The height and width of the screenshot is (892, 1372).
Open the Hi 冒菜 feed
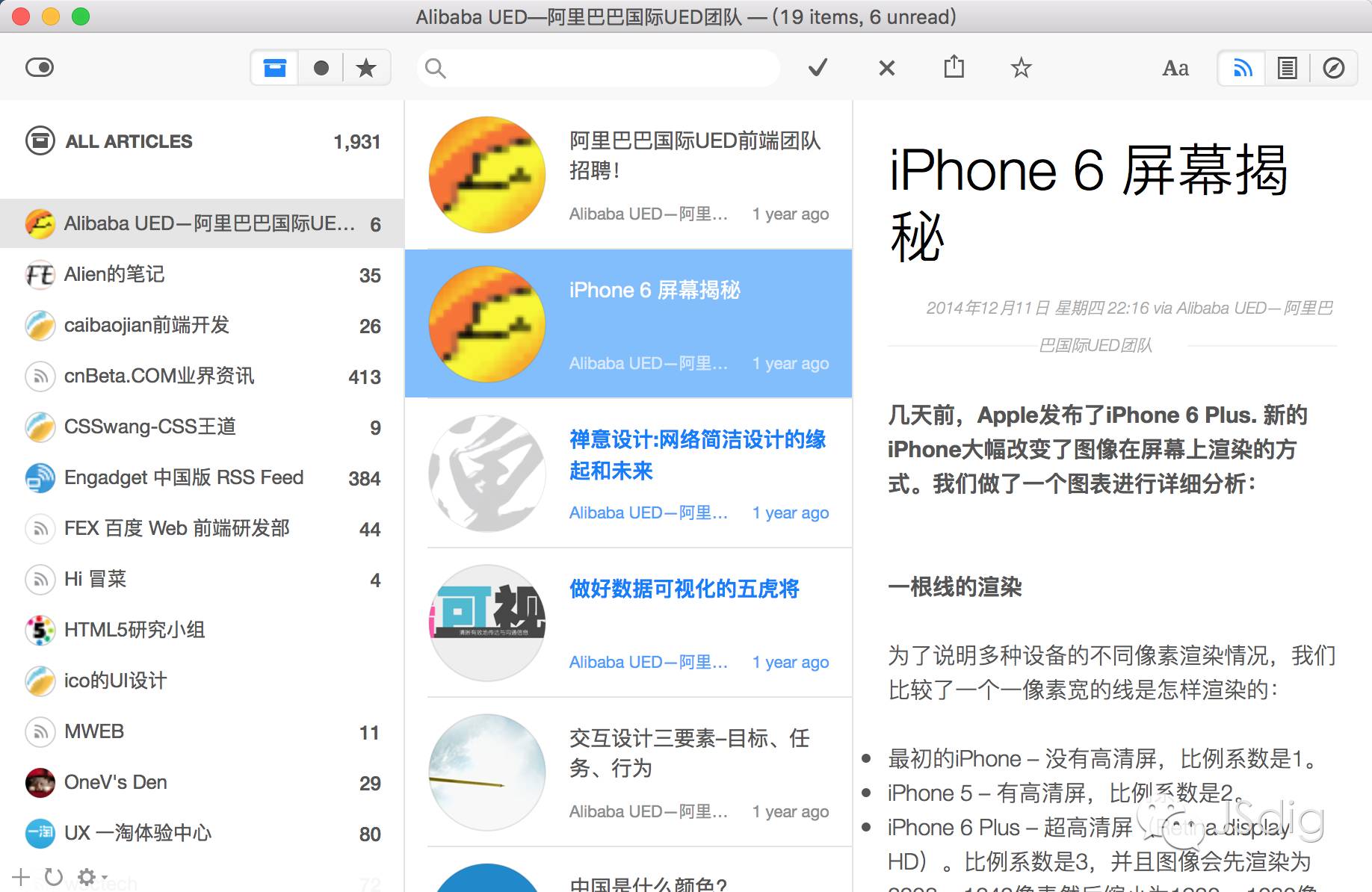pos(202,580)
